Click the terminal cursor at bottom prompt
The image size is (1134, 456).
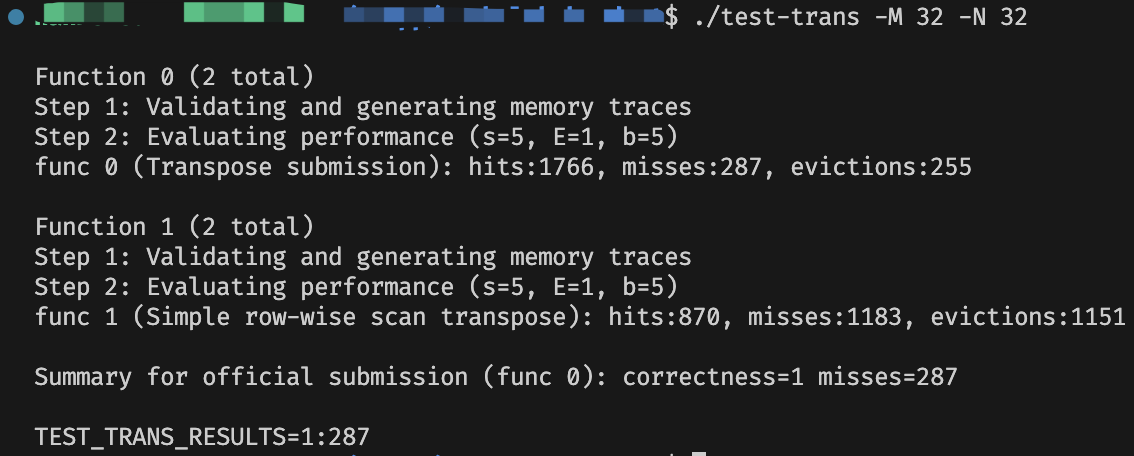tap(699, 451)
